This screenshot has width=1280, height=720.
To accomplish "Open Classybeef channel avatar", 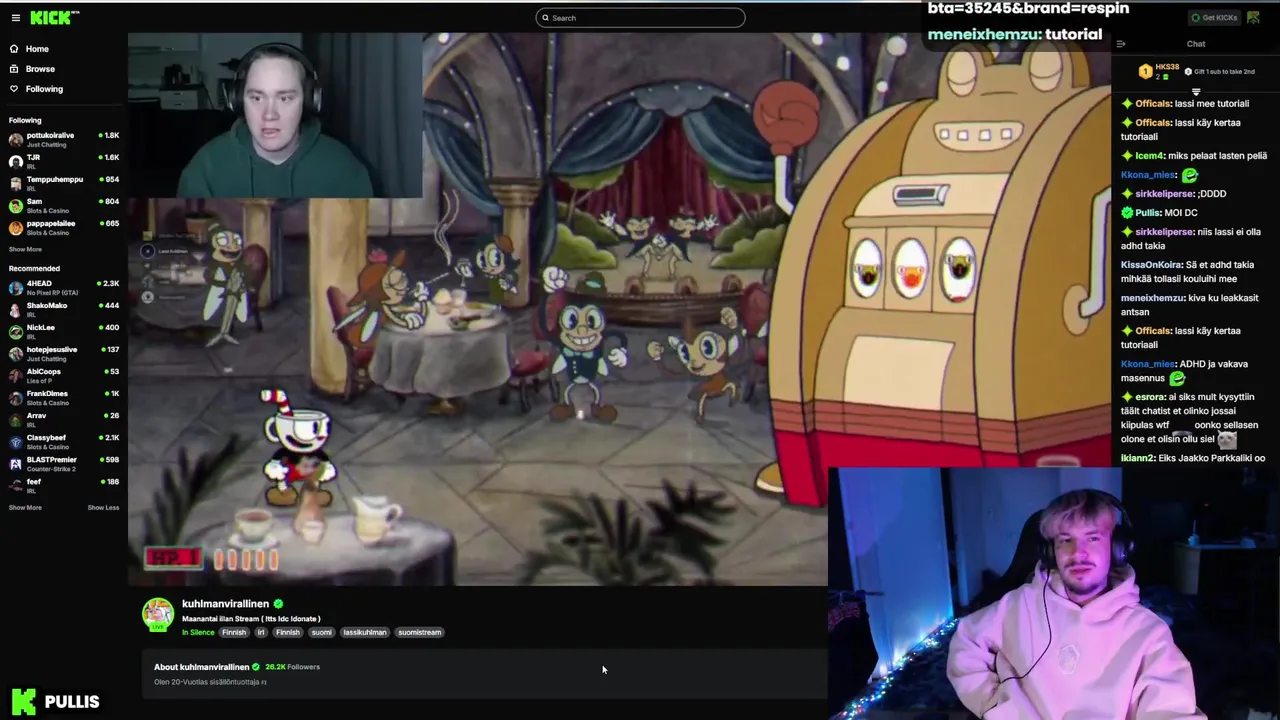I will point(16,442).
